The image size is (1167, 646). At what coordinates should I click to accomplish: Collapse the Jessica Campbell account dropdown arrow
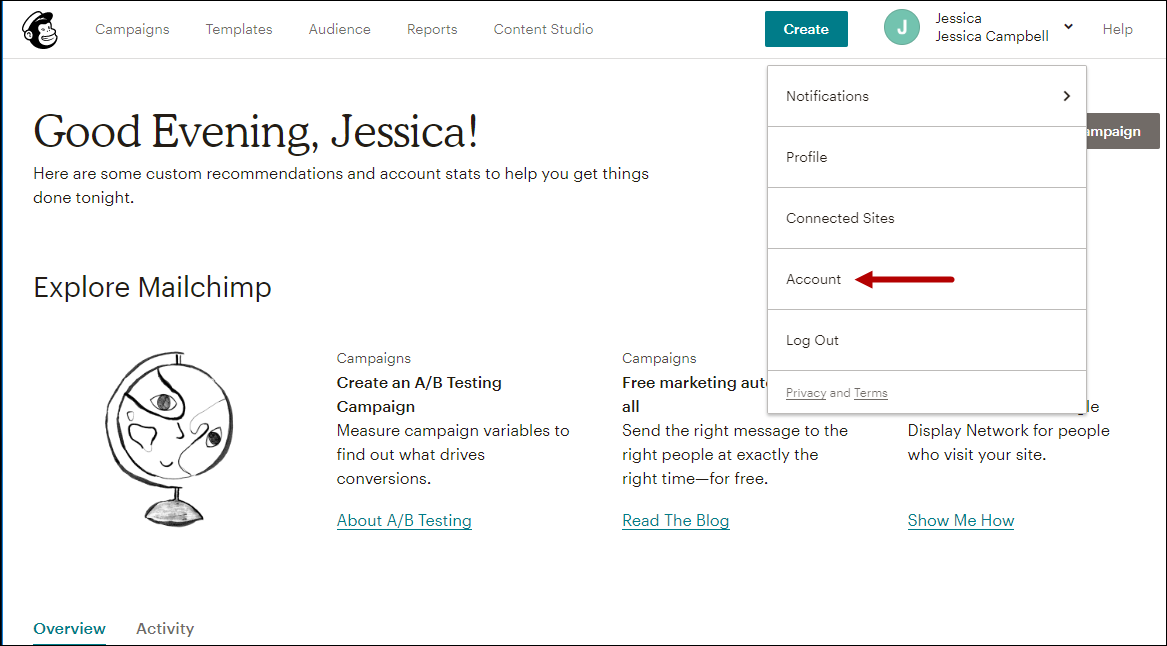click(1068, 27)
